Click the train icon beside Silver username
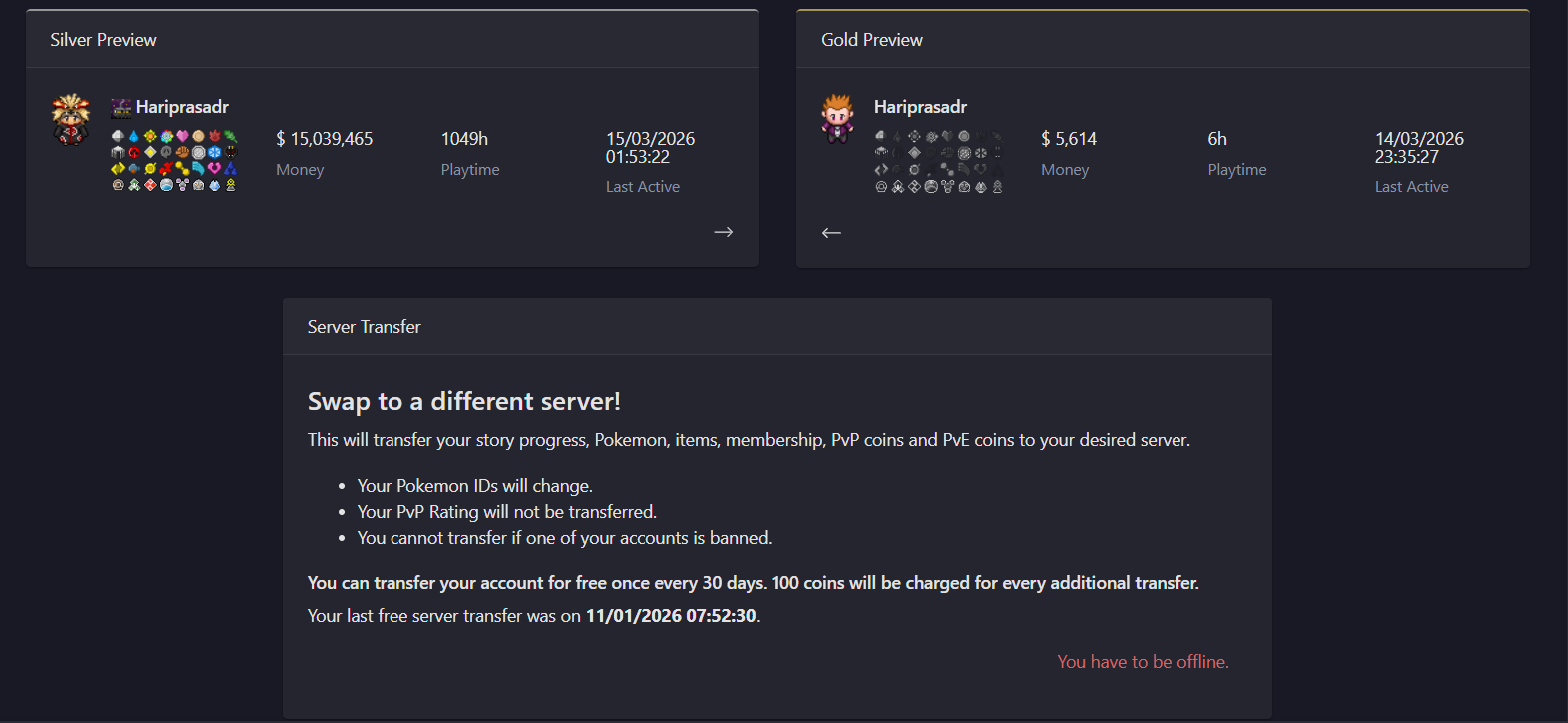The image size is (1568, 723). pyautogui.click(x=121, y=107)
